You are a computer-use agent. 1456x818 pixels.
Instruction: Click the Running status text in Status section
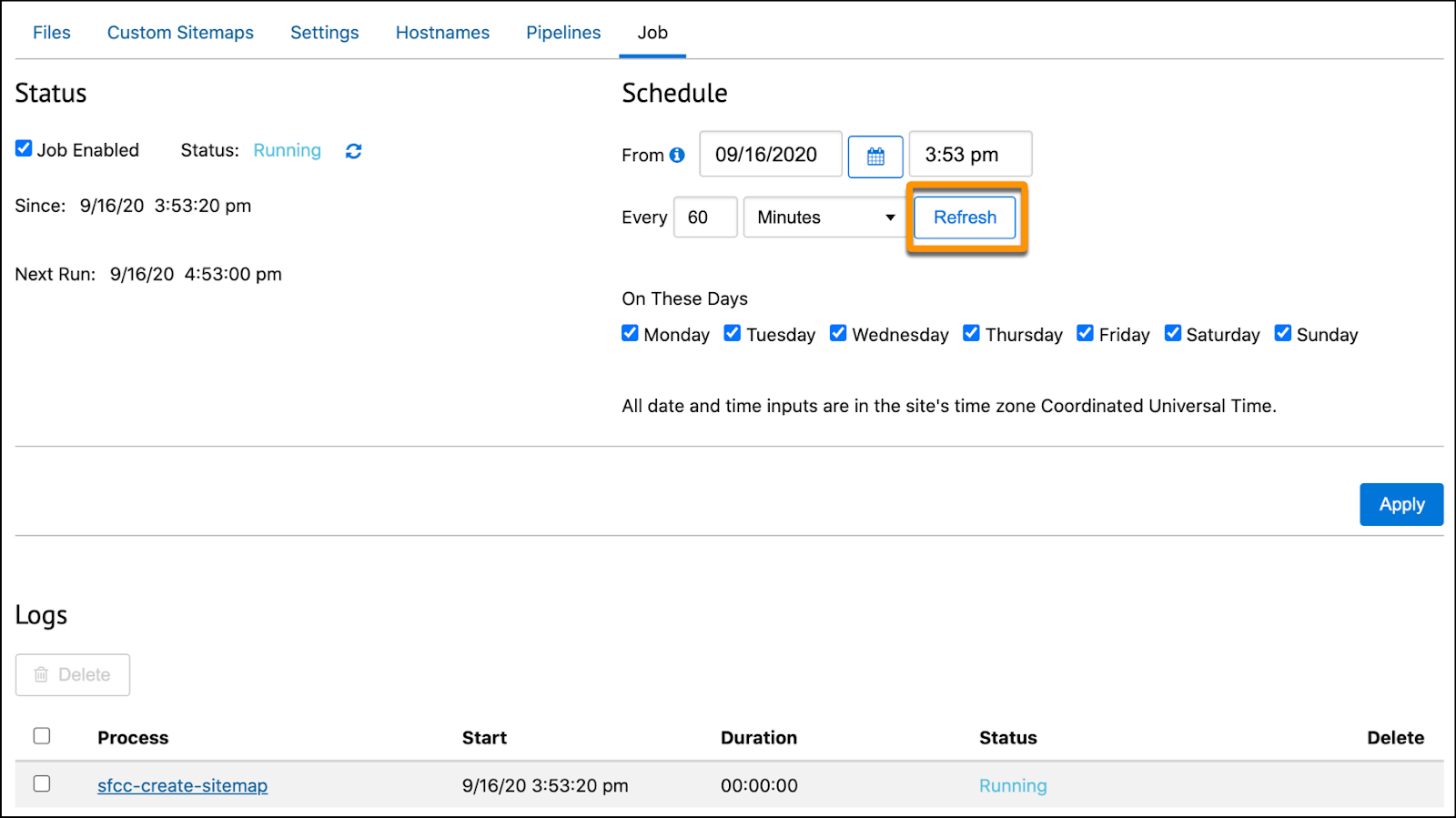pos(288,150)
